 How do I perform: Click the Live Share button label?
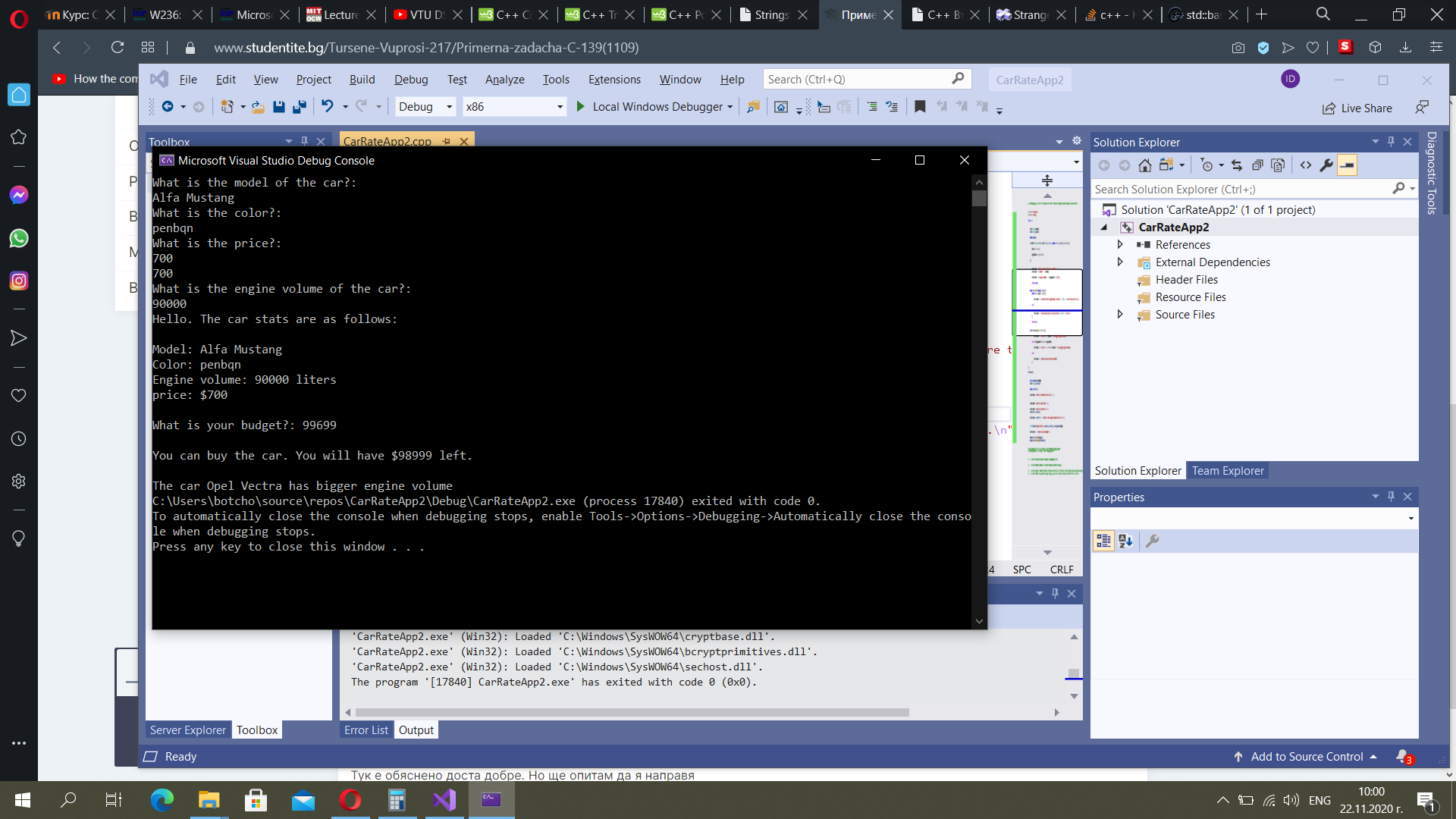click(x=1367, y=108)
